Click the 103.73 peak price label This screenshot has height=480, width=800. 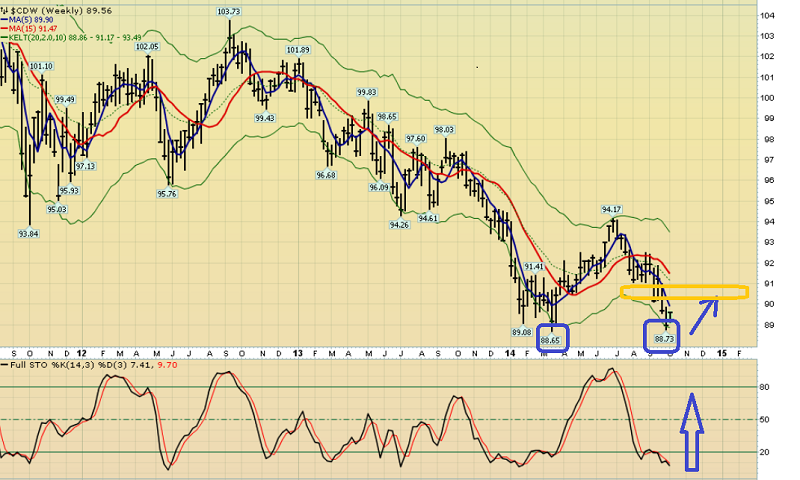228,12
